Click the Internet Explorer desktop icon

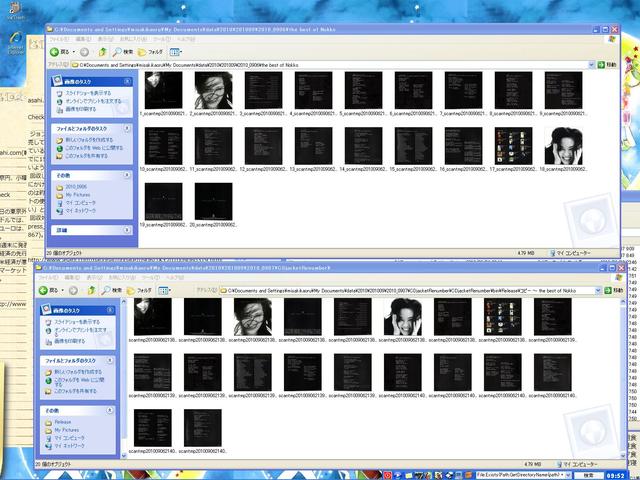coord(16,43)
